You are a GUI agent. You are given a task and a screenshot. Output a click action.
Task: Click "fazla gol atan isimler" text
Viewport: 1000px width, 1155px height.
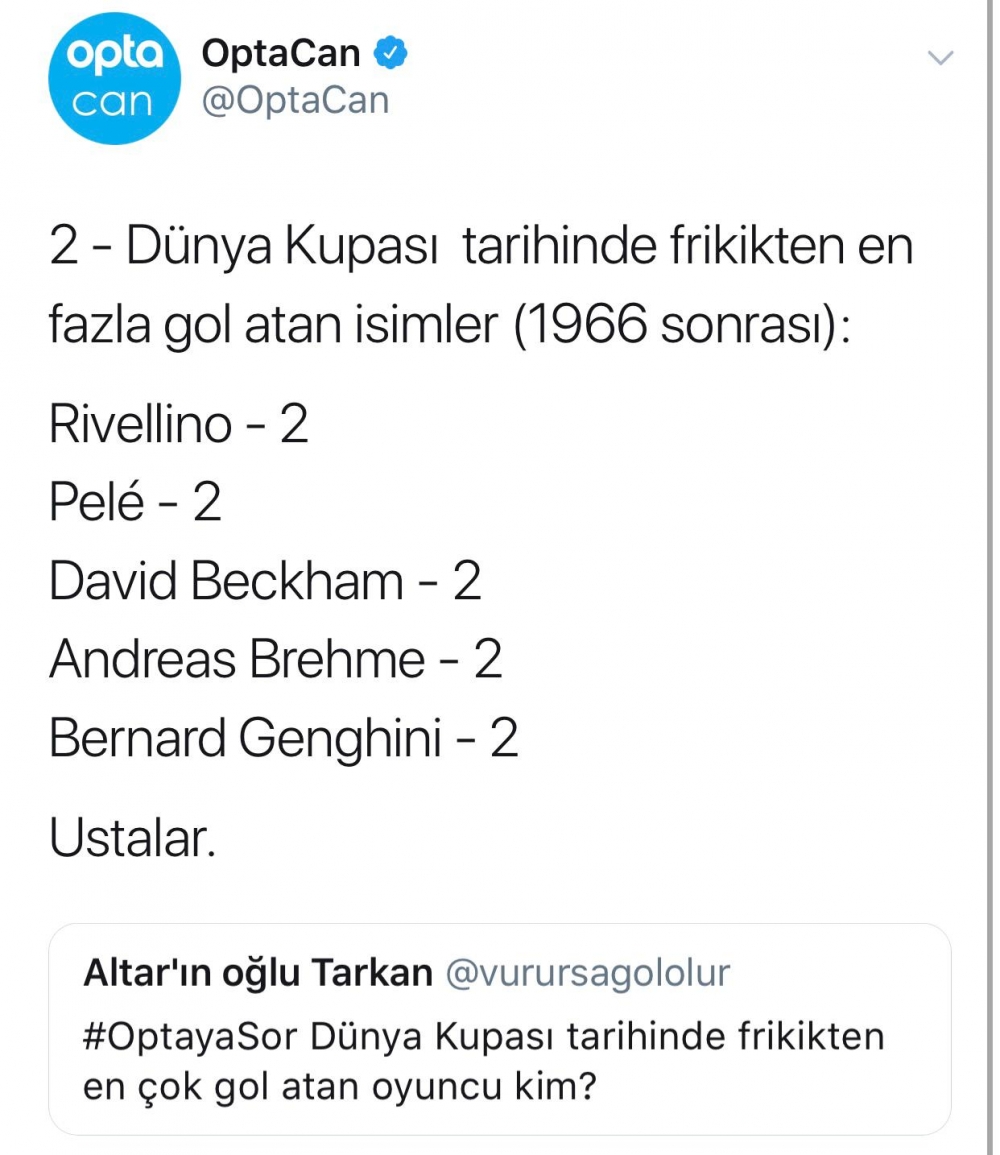pyautogui.click(x=272, y=326)
